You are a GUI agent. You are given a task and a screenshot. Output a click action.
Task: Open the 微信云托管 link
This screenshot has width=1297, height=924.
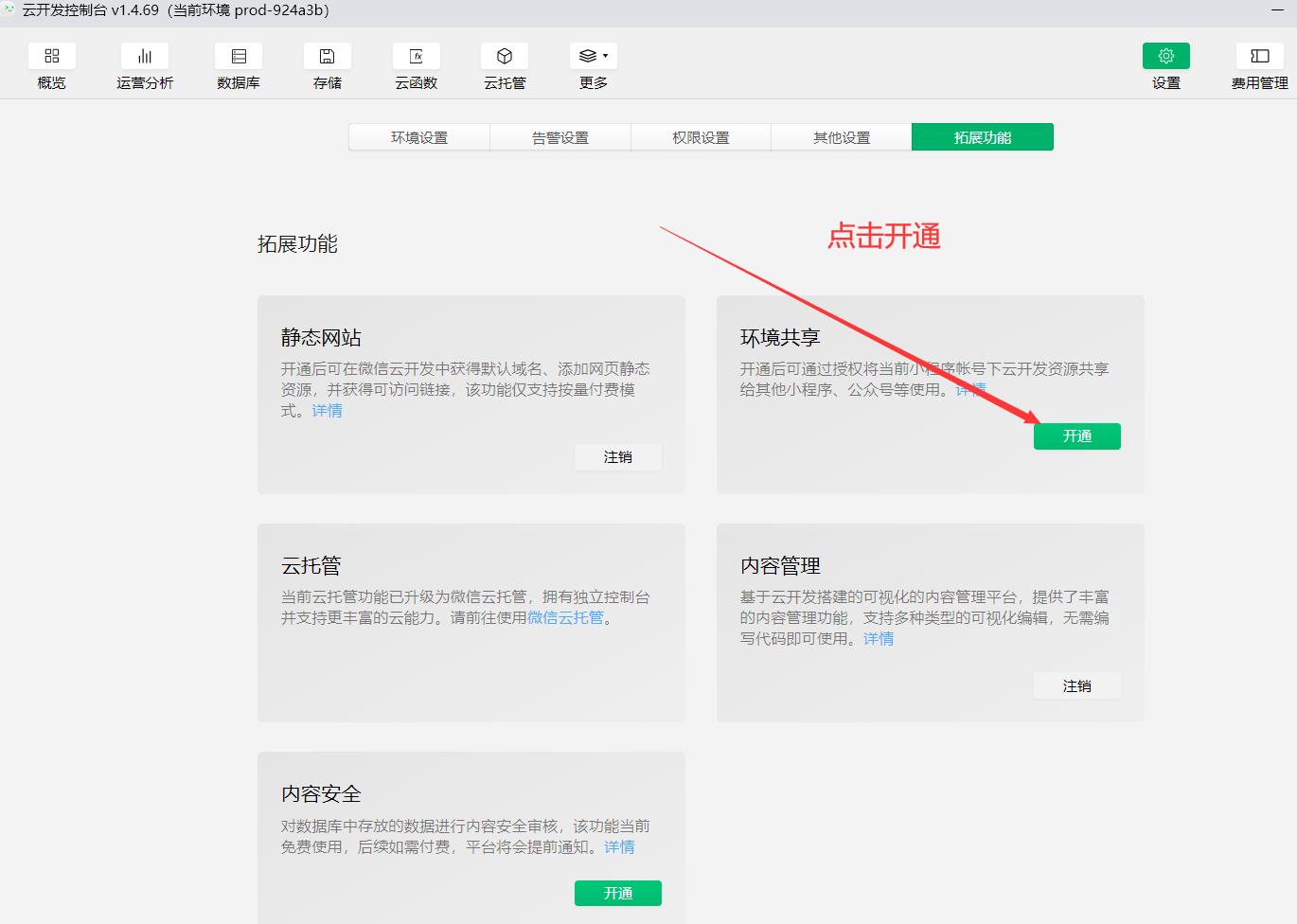(565, 618)
